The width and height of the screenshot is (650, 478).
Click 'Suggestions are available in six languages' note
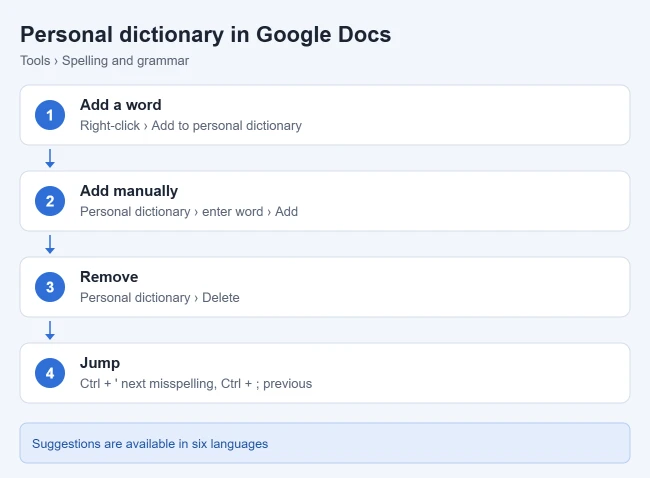point(325,443)
